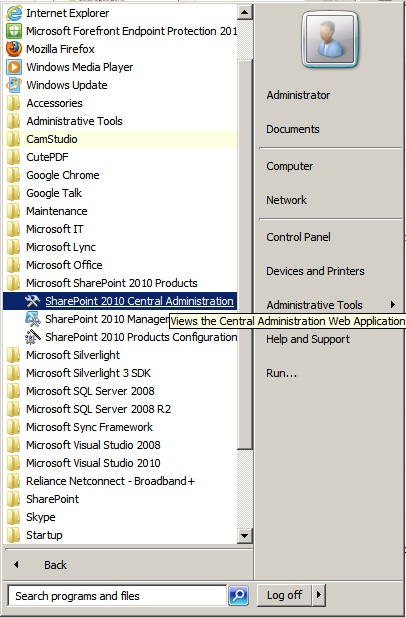The height and width of the screenshot is (618, 406).
Task: Open Devices and Printers
Action: (315, 271)
